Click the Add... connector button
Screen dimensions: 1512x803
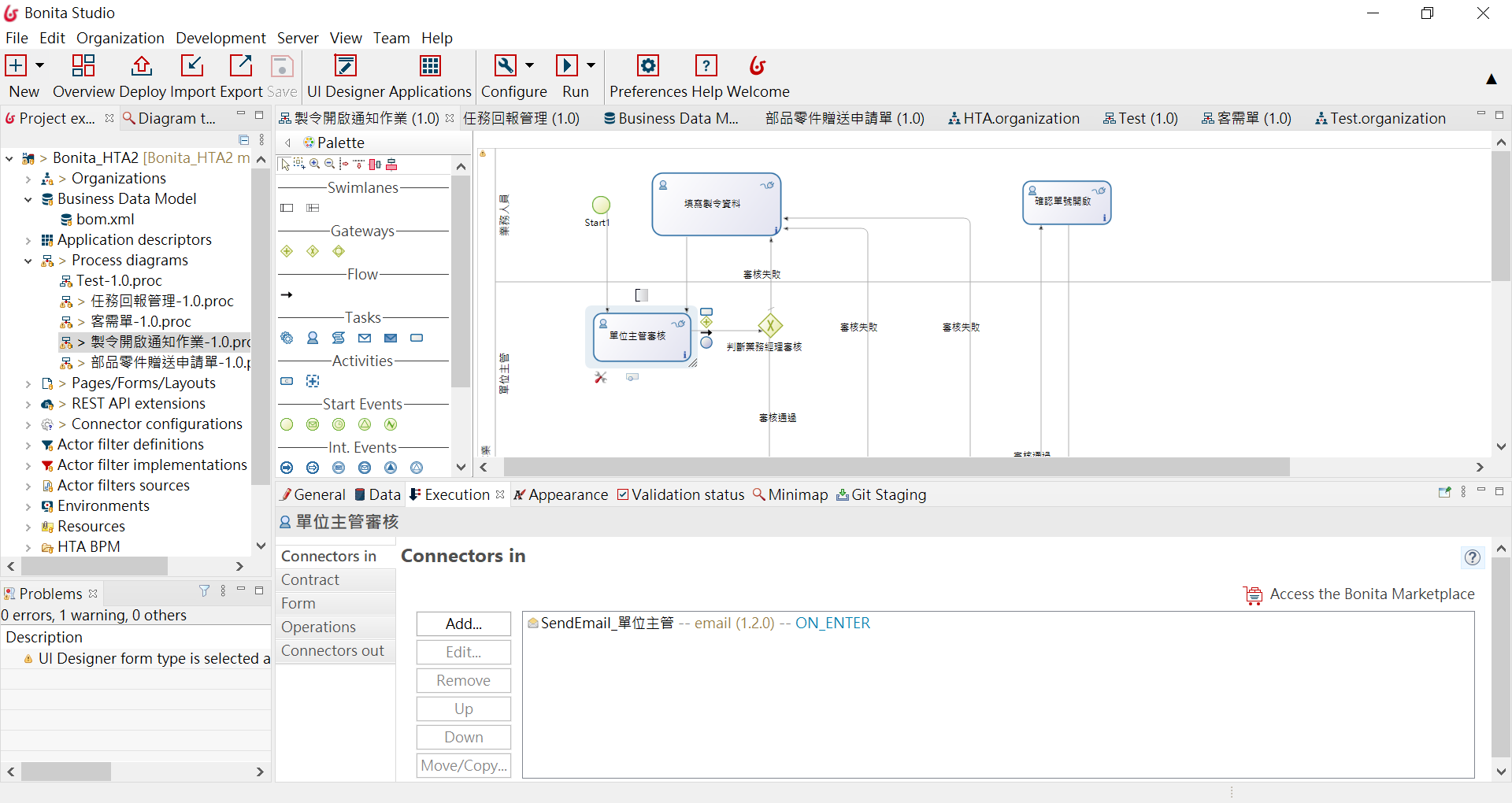[464, 624]
